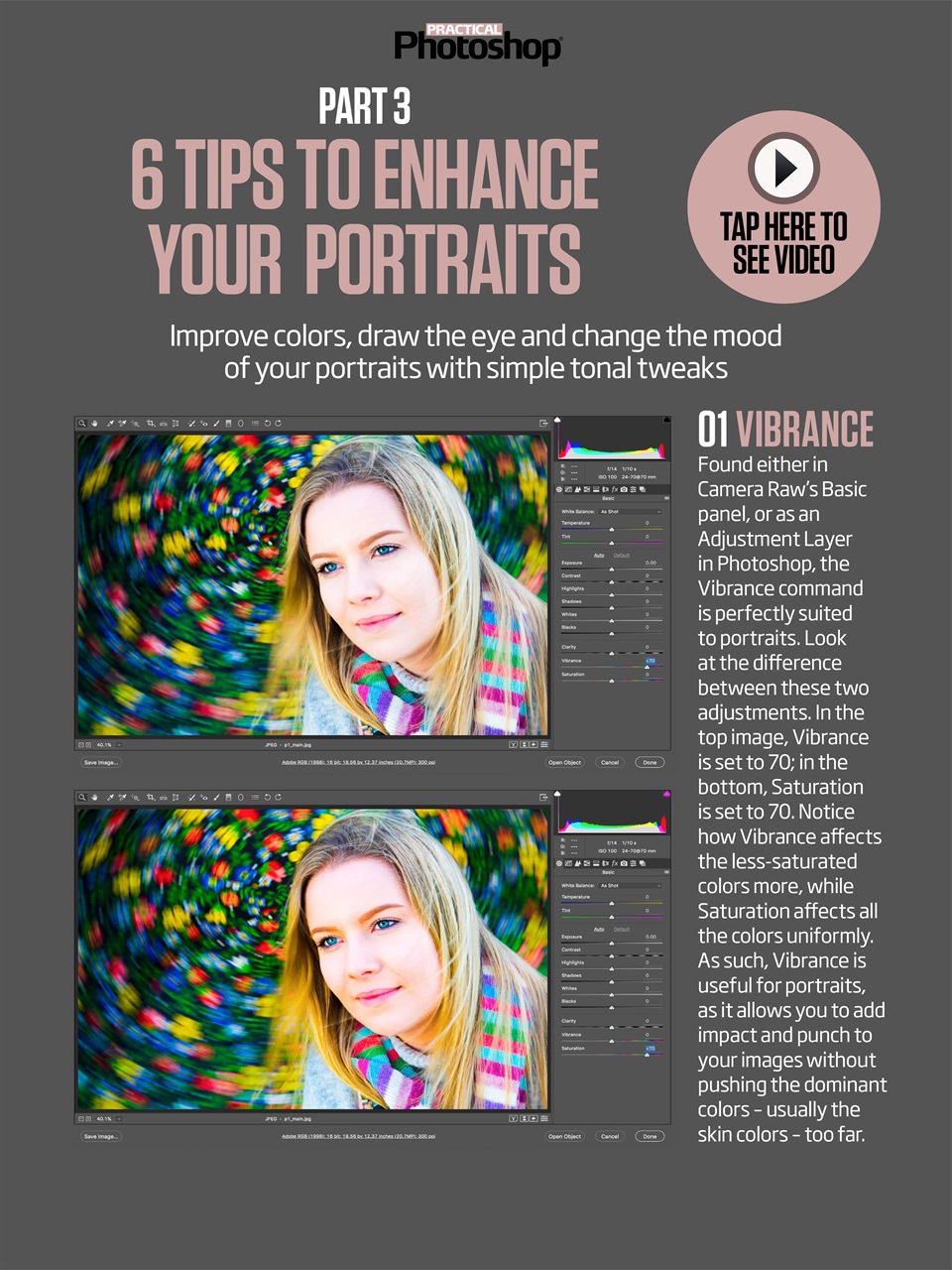Switch to the Detail panel tab
Image resolution: width=952 pixels, height=1270 pixels.
(578, 489)
